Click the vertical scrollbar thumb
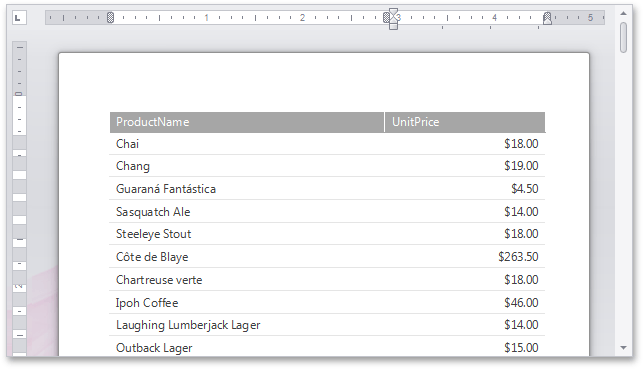Viewport: 643px width, 369px height. [x=623, y=37]
